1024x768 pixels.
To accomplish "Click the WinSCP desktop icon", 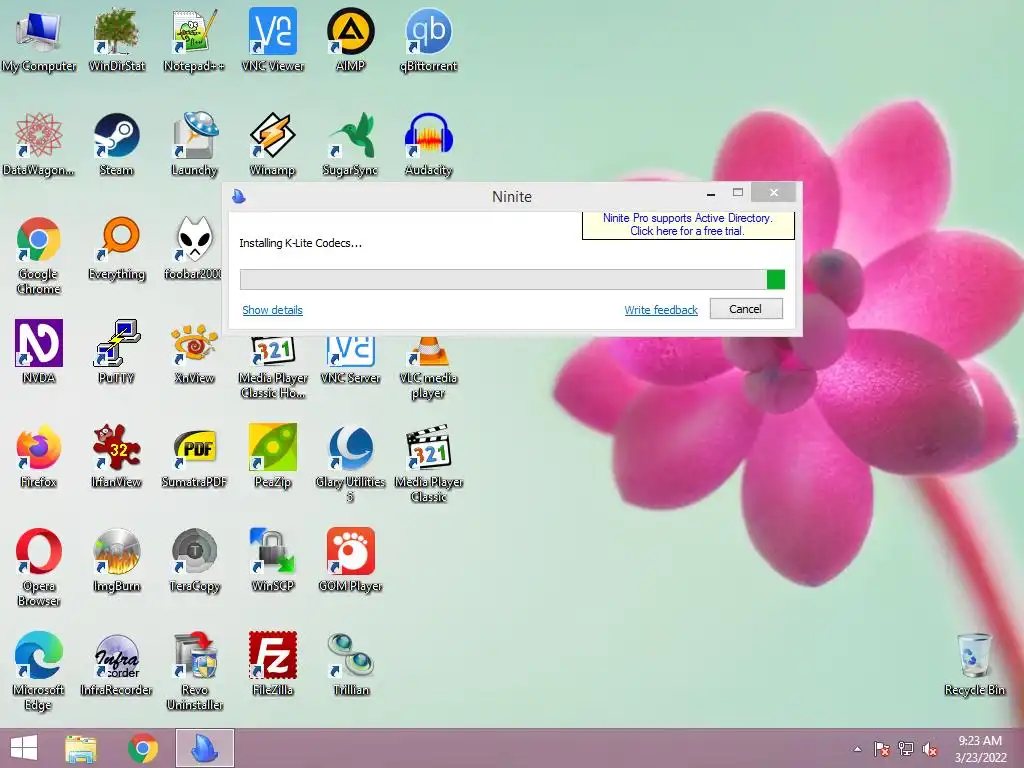I will tap(272, 560).
